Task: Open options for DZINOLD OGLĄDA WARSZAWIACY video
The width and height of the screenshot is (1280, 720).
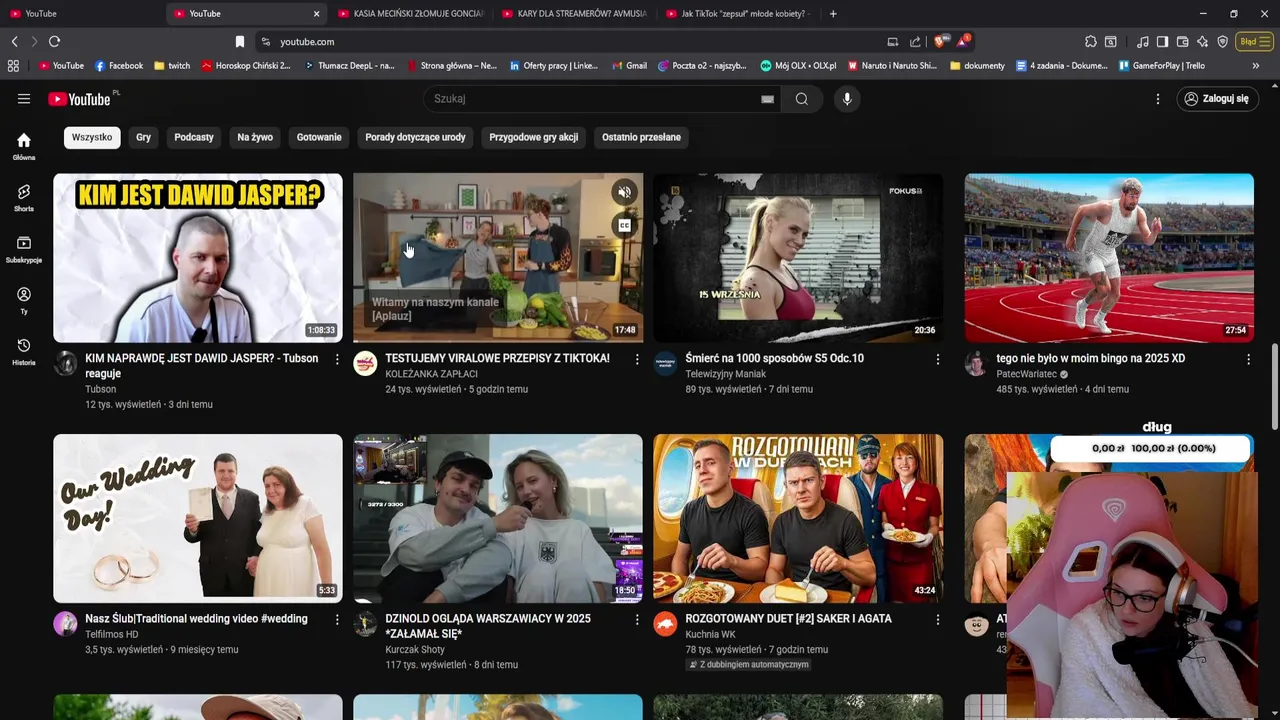Action: pos(637,619)
